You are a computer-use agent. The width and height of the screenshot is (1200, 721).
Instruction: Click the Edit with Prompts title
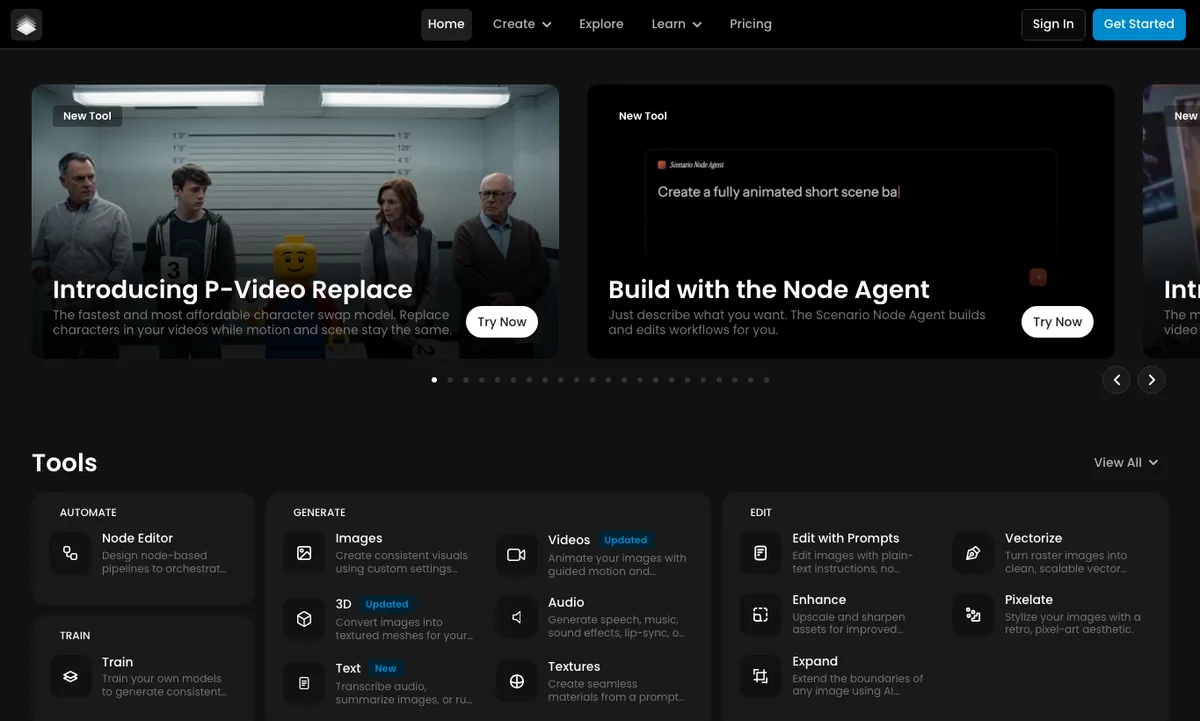[x=846, y=538]
